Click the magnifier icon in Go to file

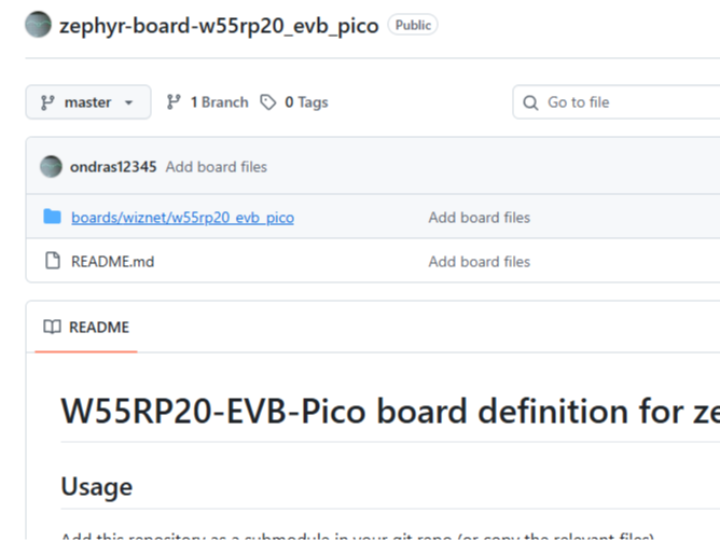(x=531, y=102)
